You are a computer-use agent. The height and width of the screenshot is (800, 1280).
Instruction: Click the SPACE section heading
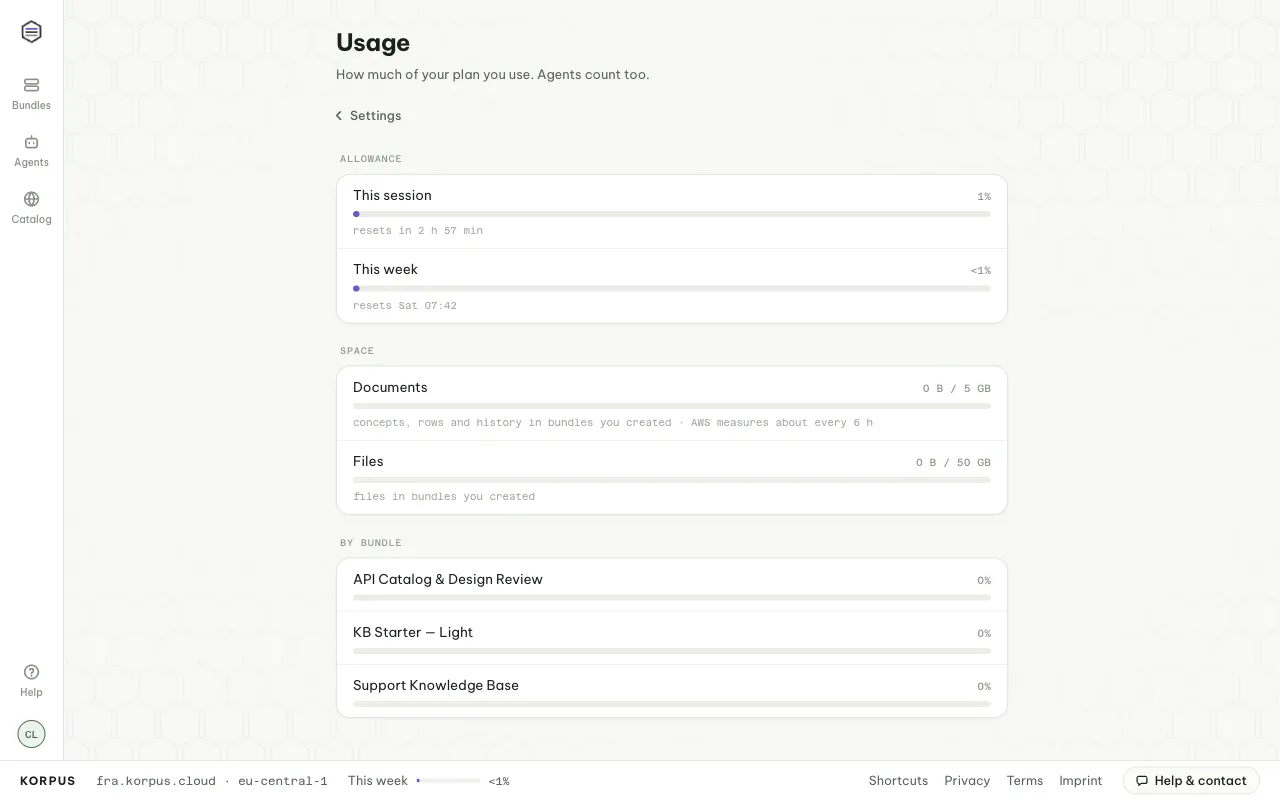point(357,351)
